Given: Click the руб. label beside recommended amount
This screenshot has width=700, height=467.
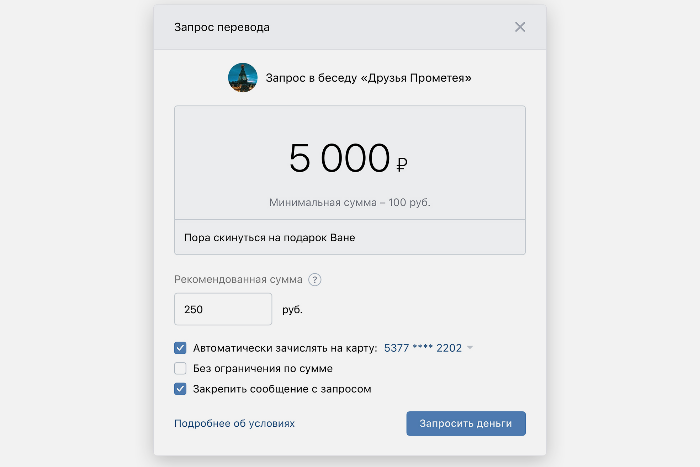Looking at the screenshot, I should point(292,310).
